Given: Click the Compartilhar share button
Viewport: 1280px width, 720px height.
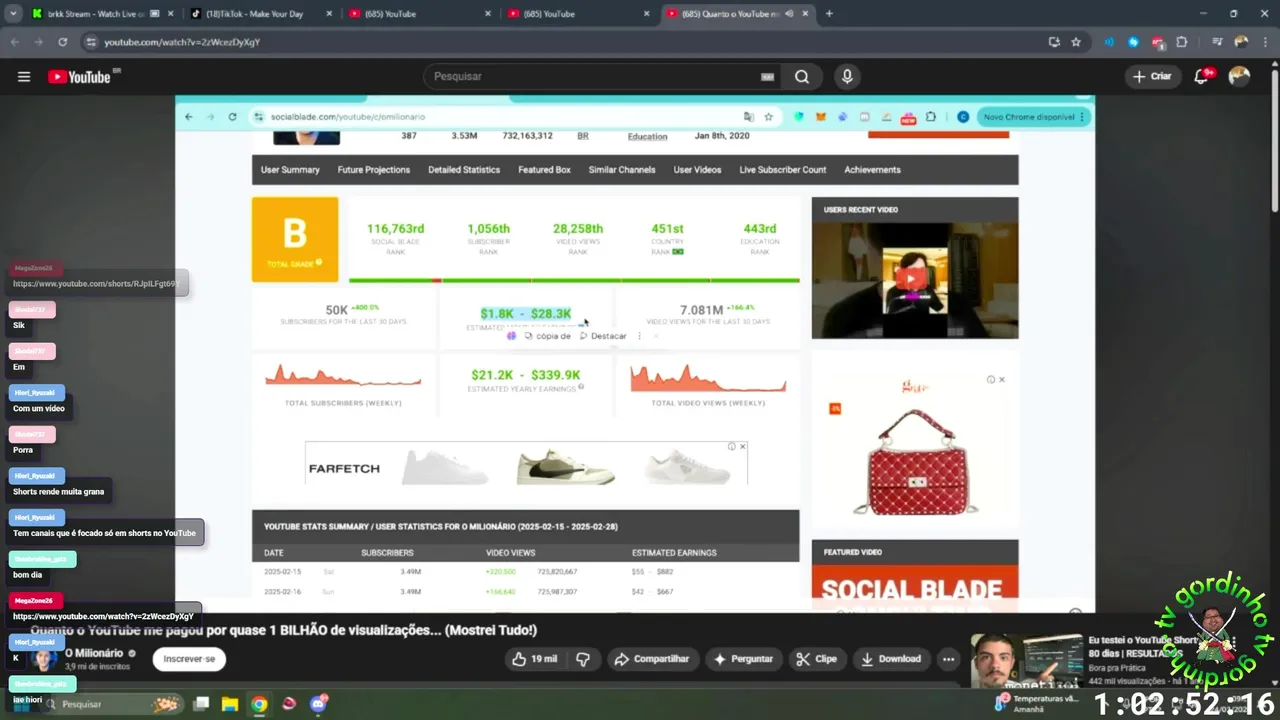Looking at the screenshot, I should [652, 659].
